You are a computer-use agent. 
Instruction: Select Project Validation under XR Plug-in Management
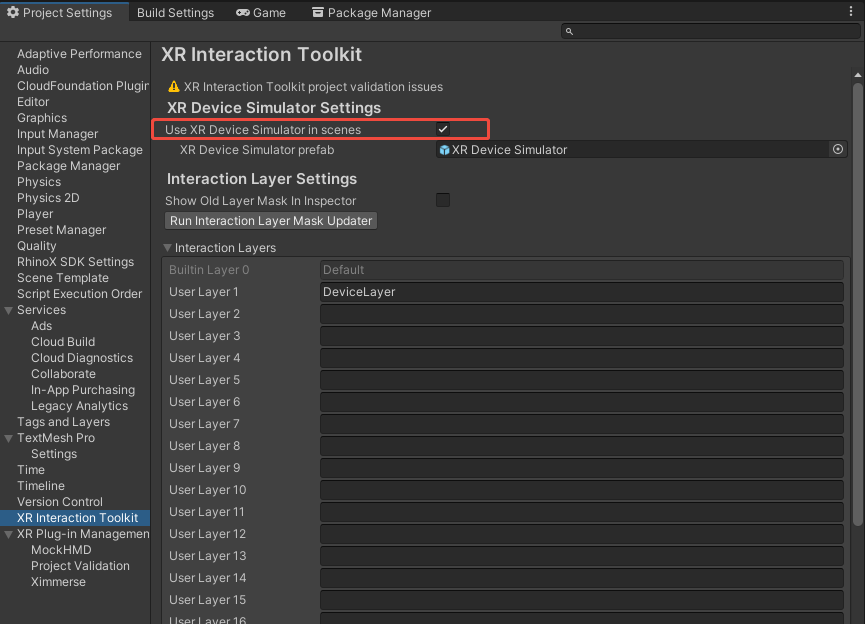tap(81, 566)
